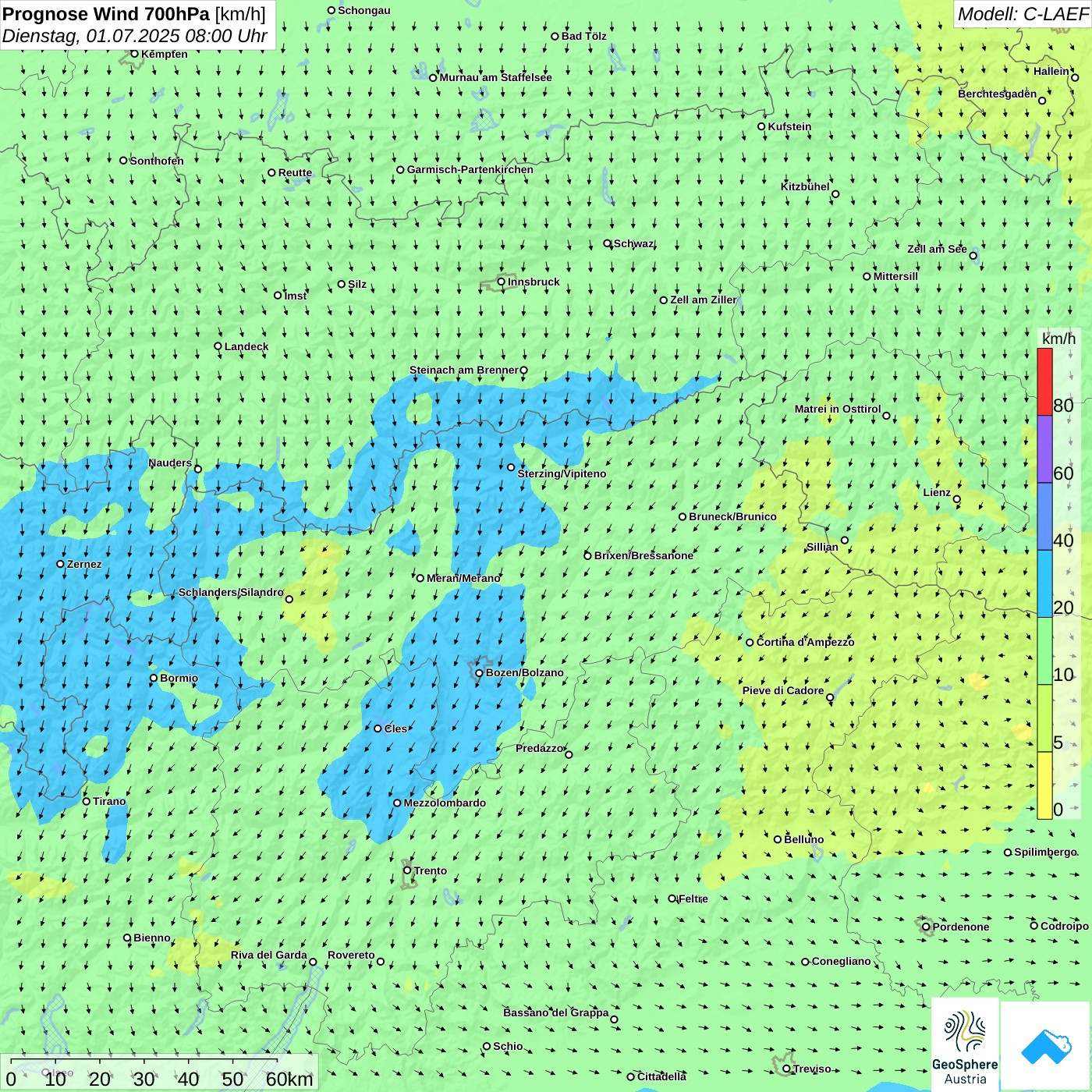Viewport: 1092px width, 1092px height.
Task: Click the 'Schongau' label
Action: [x=364, y=10]
